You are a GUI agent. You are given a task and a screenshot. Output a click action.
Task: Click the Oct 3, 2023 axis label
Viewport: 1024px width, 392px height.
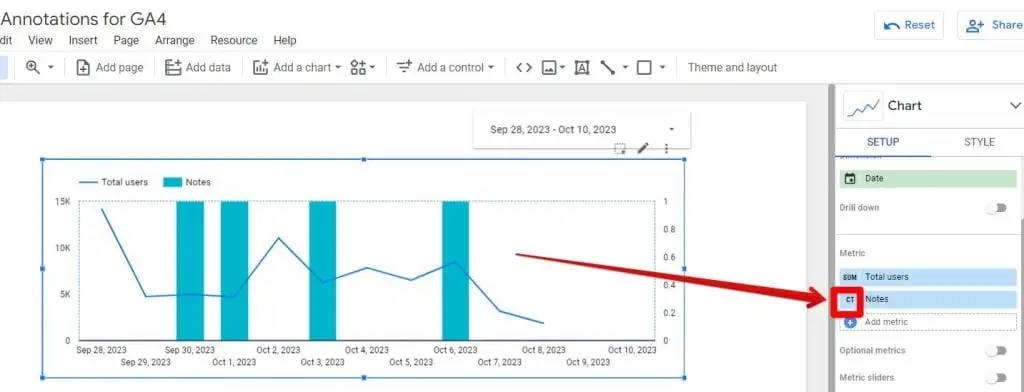(x=323, y=362)
